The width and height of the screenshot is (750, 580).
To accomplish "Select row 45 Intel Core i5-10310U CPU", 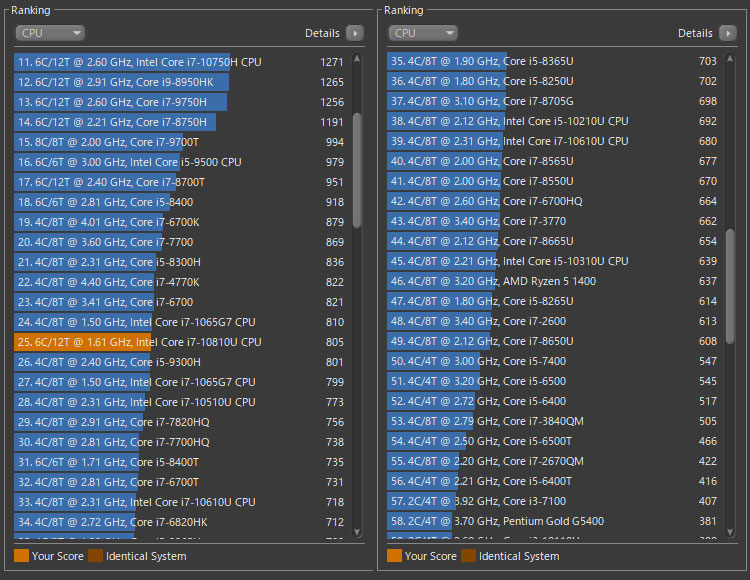I will [x=553, y=262].
